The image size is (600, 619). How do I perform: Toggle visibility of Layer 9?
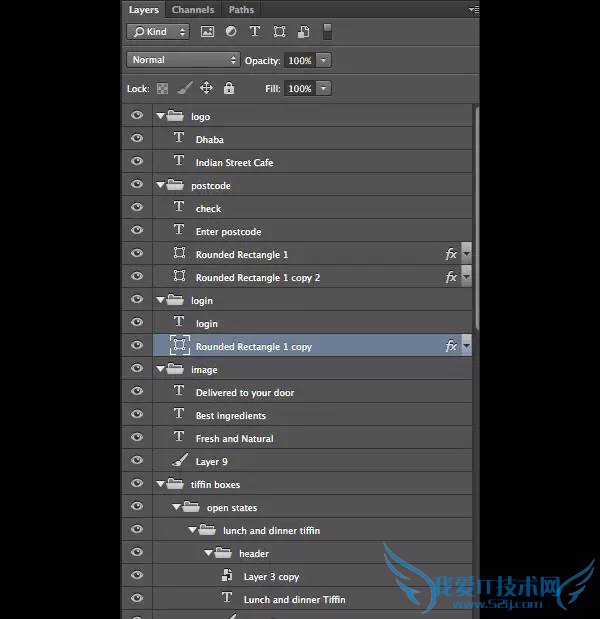tap(137, 460)
